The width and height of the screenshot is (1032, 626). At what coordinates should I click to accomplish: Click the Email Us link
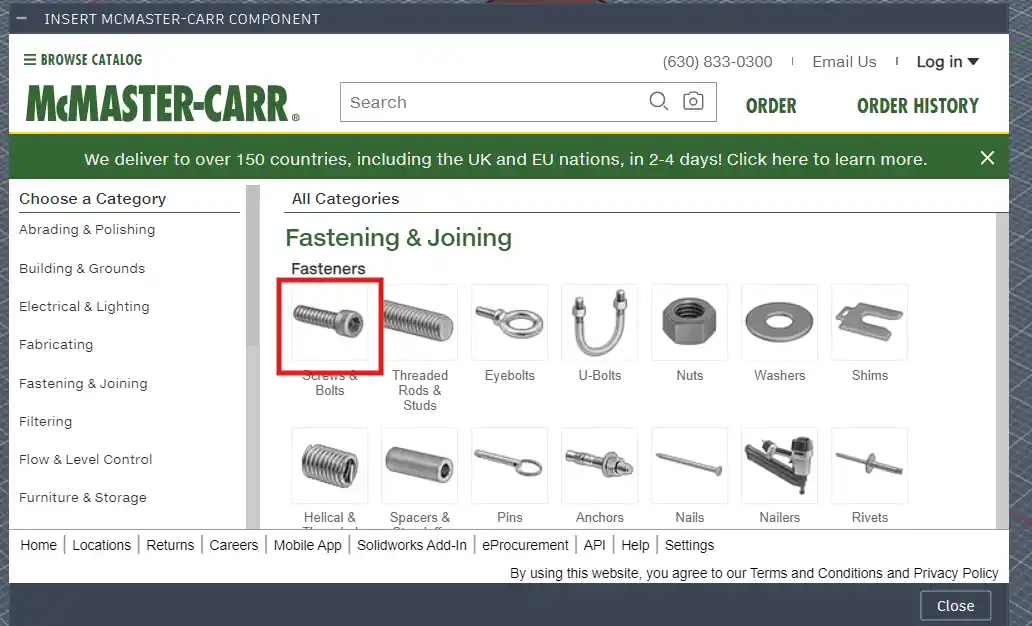[x=844, y=62]
